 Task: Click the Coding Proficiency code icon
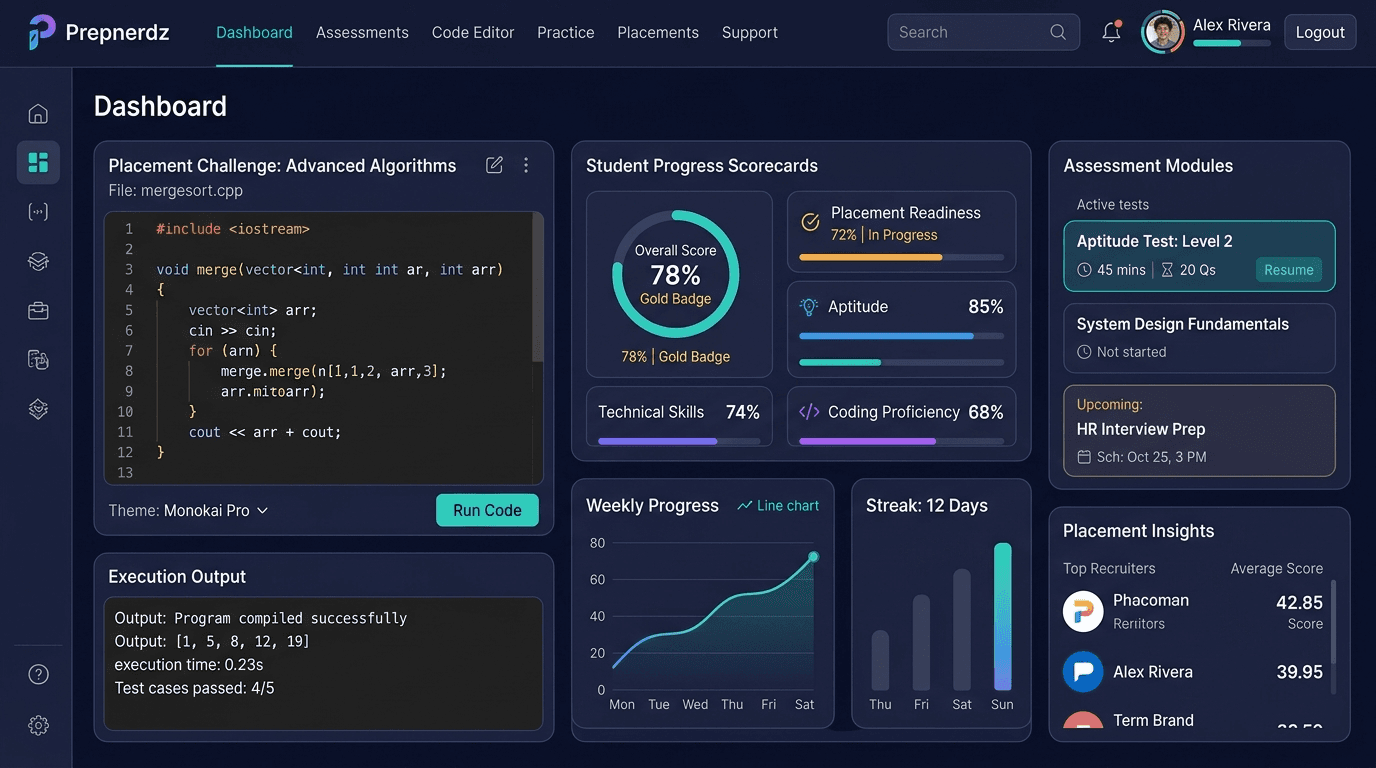click(809, 412)
